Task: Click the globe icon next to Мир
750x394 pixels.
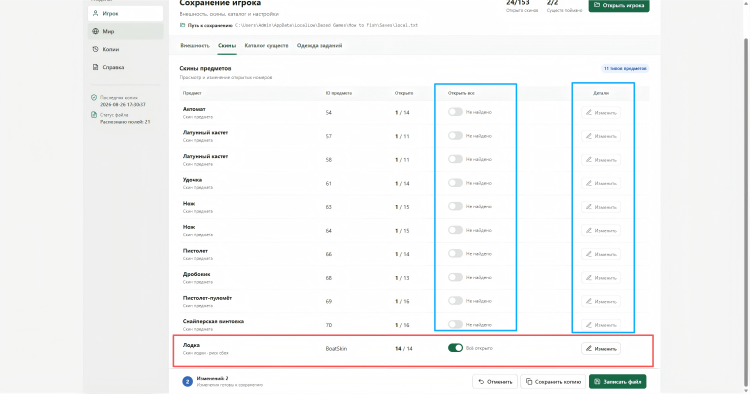Action: 95,31
